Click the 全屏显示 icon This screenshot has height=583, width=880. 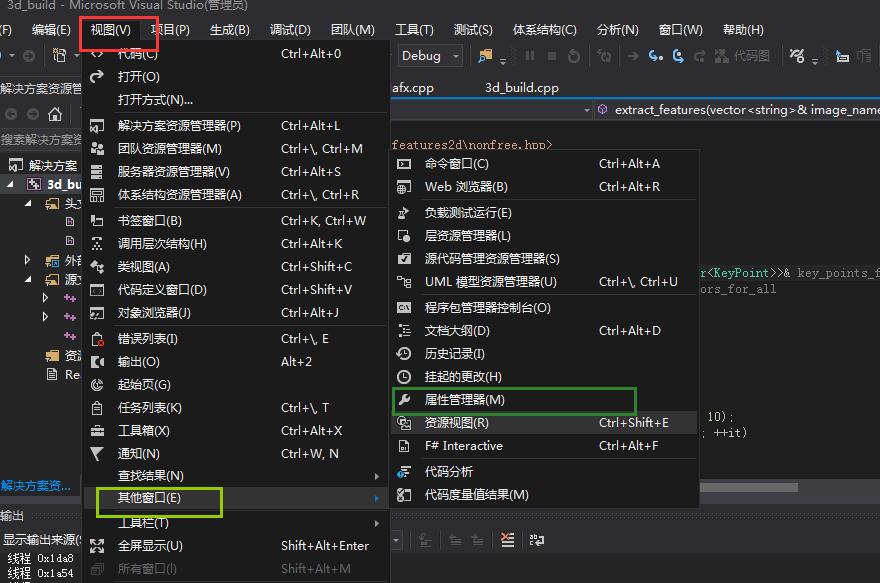[x=97, y=546]
